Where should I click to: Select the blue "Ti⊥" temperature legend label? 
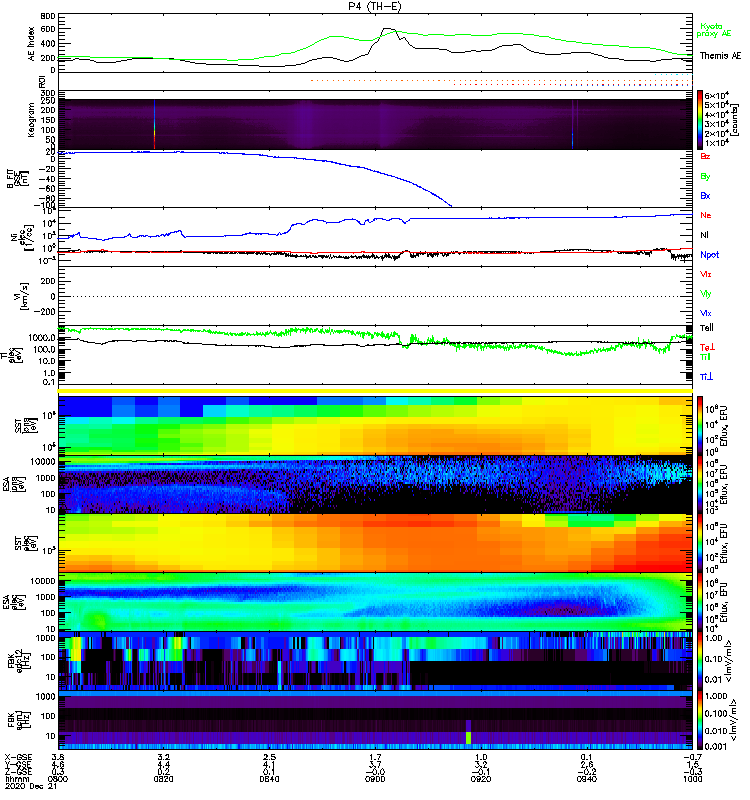(x=706, y=377)
